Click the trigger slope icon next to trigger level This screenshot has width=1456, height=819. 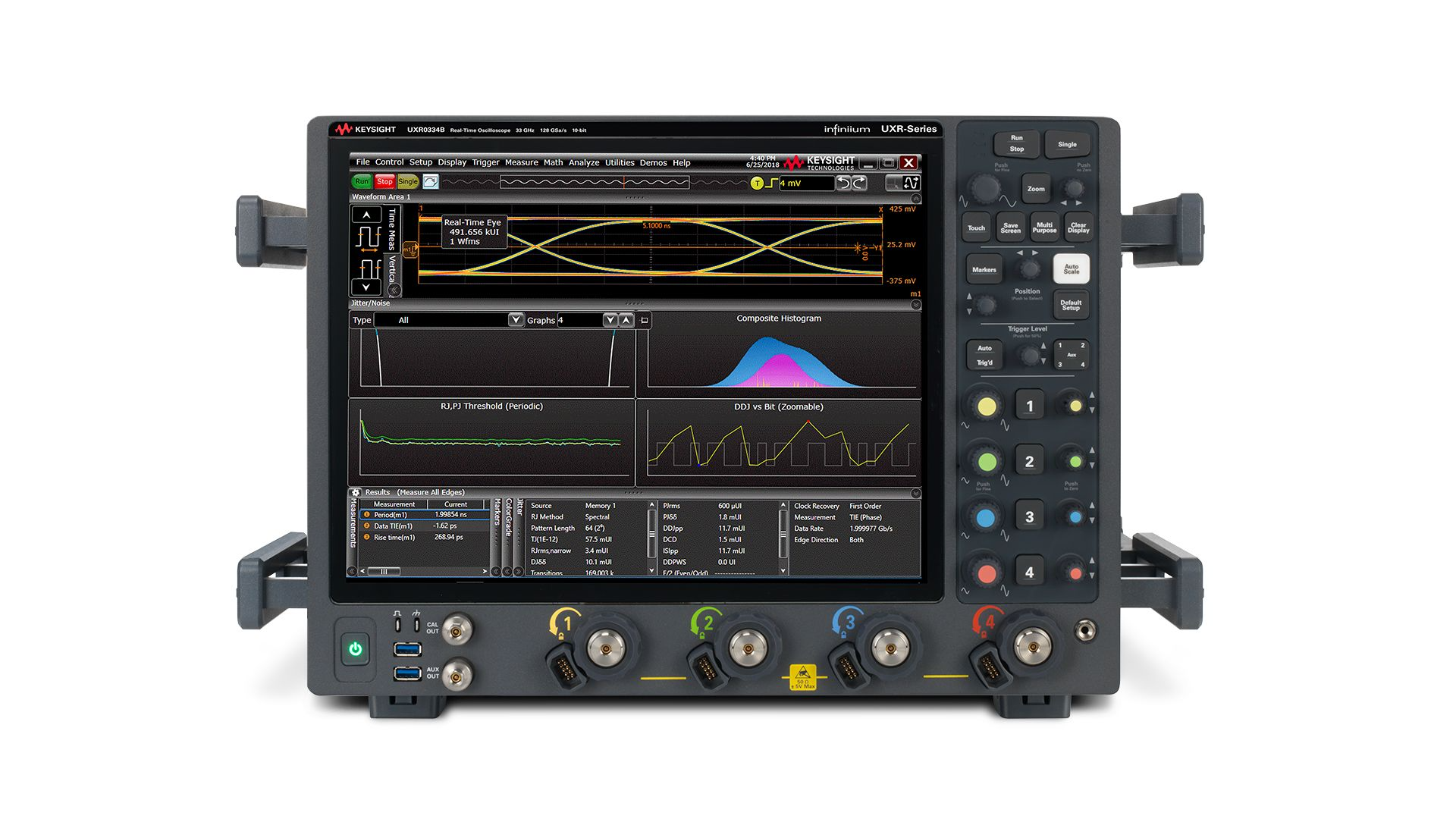(772, 181)
